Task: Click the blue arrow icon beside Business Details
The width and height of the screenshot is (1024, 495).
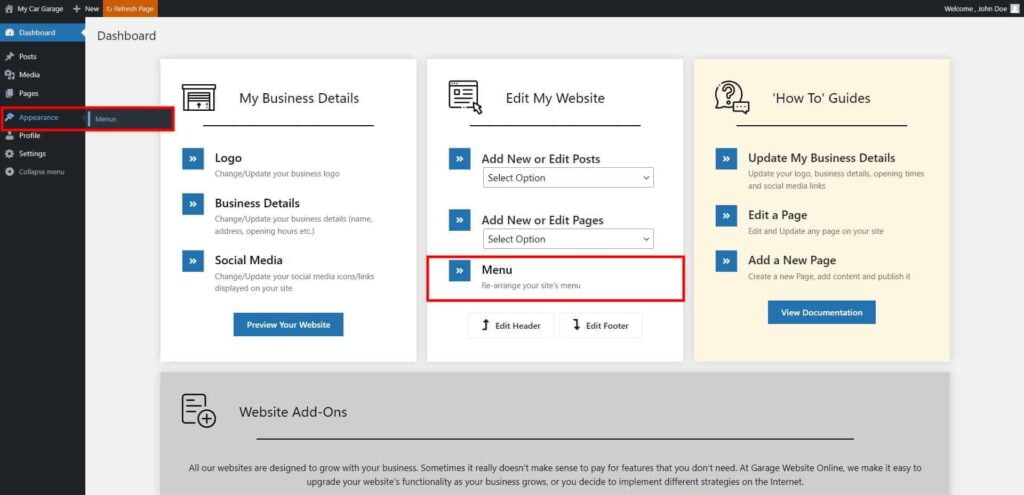Action: (193, 204)
